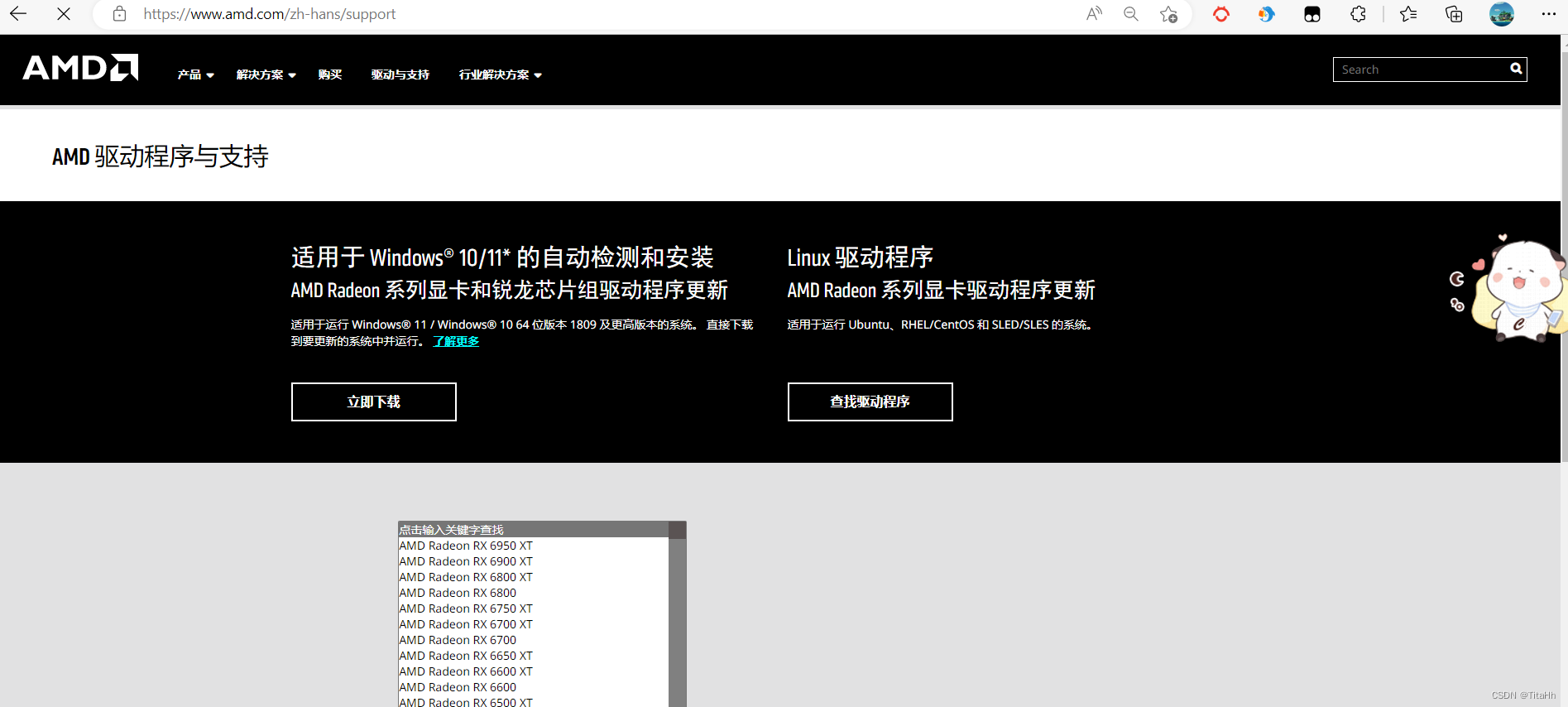Select AMD Radeon RX 6500 XT

pyautogui.click(x=466, y=702)
